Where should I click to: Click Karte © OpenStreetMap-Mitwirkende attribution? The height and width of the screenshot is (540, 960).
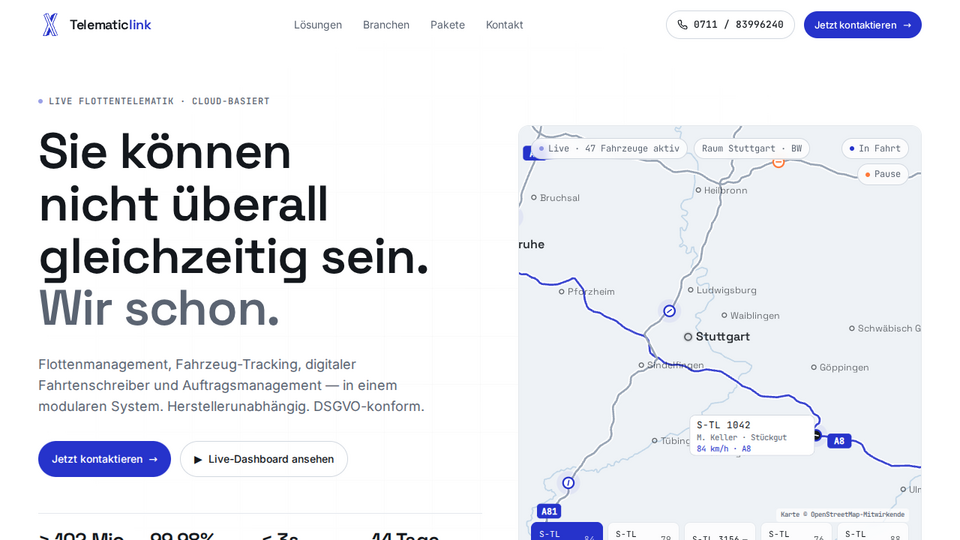tap(842, 514)
